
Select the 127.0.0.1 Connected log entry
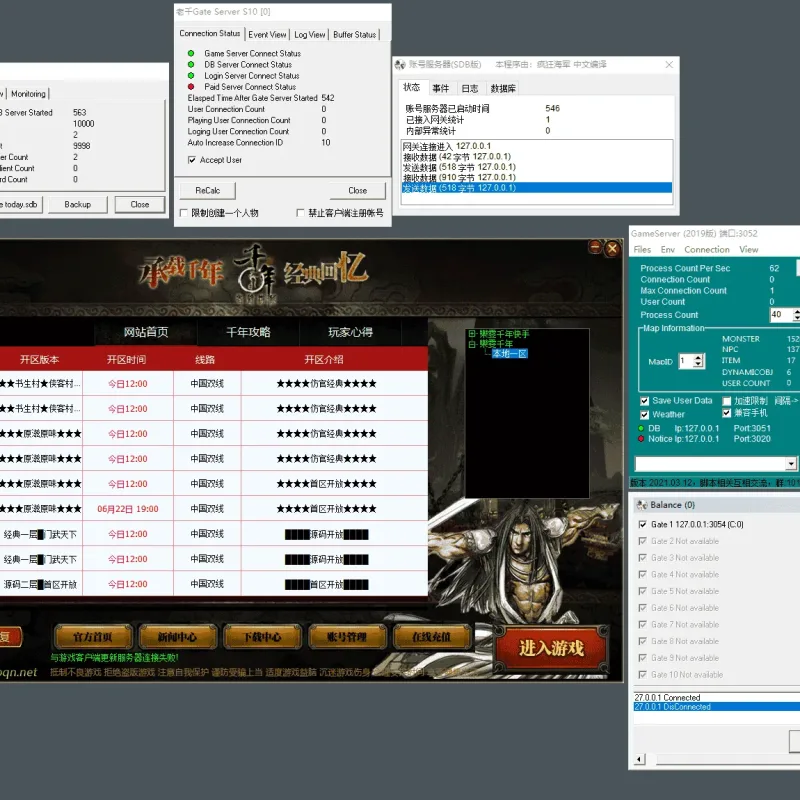716,697
